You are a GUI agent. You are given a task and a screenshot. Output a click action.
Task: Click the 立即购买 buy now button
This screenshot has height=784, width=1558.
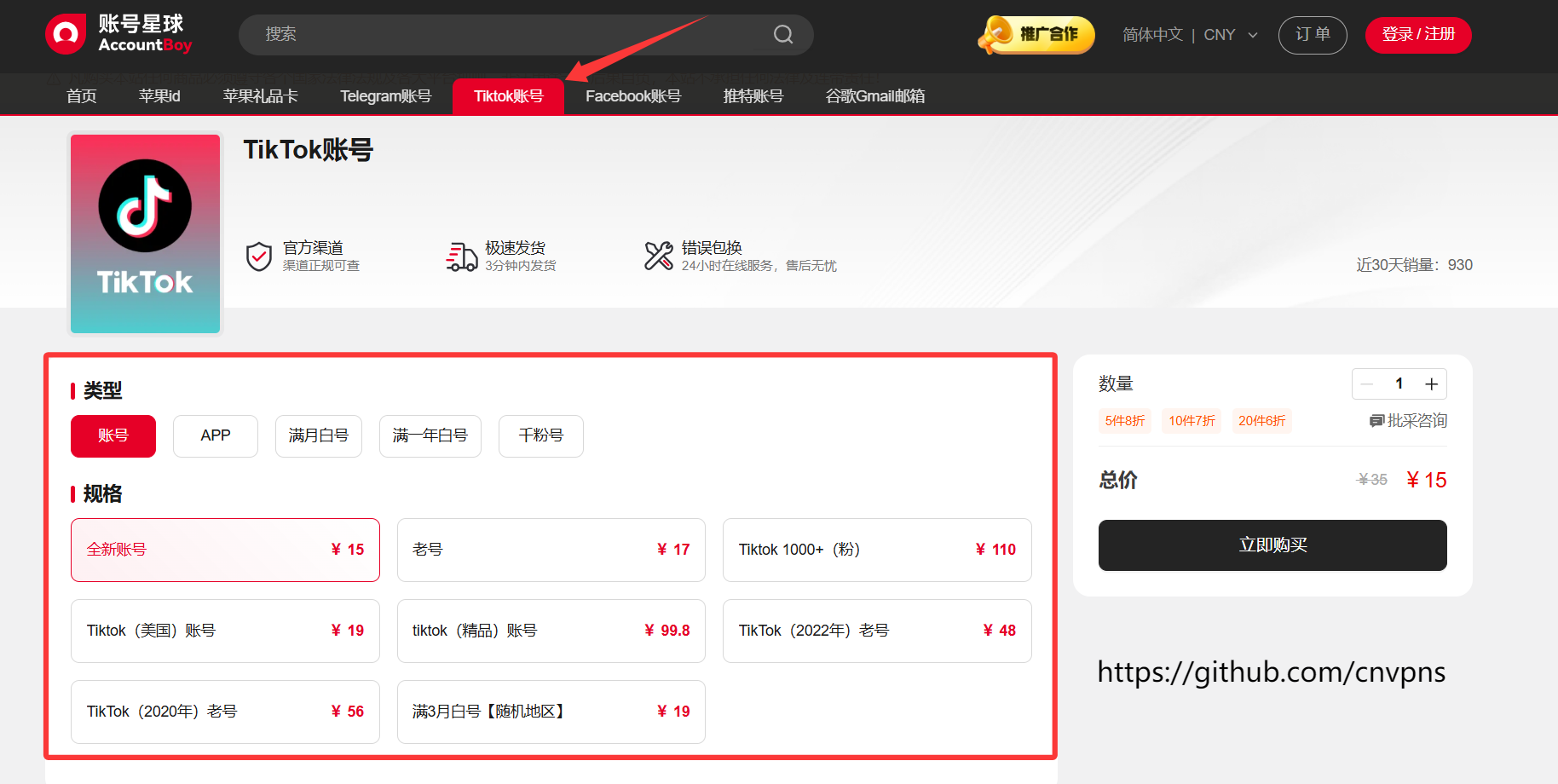pos(1272,545)
